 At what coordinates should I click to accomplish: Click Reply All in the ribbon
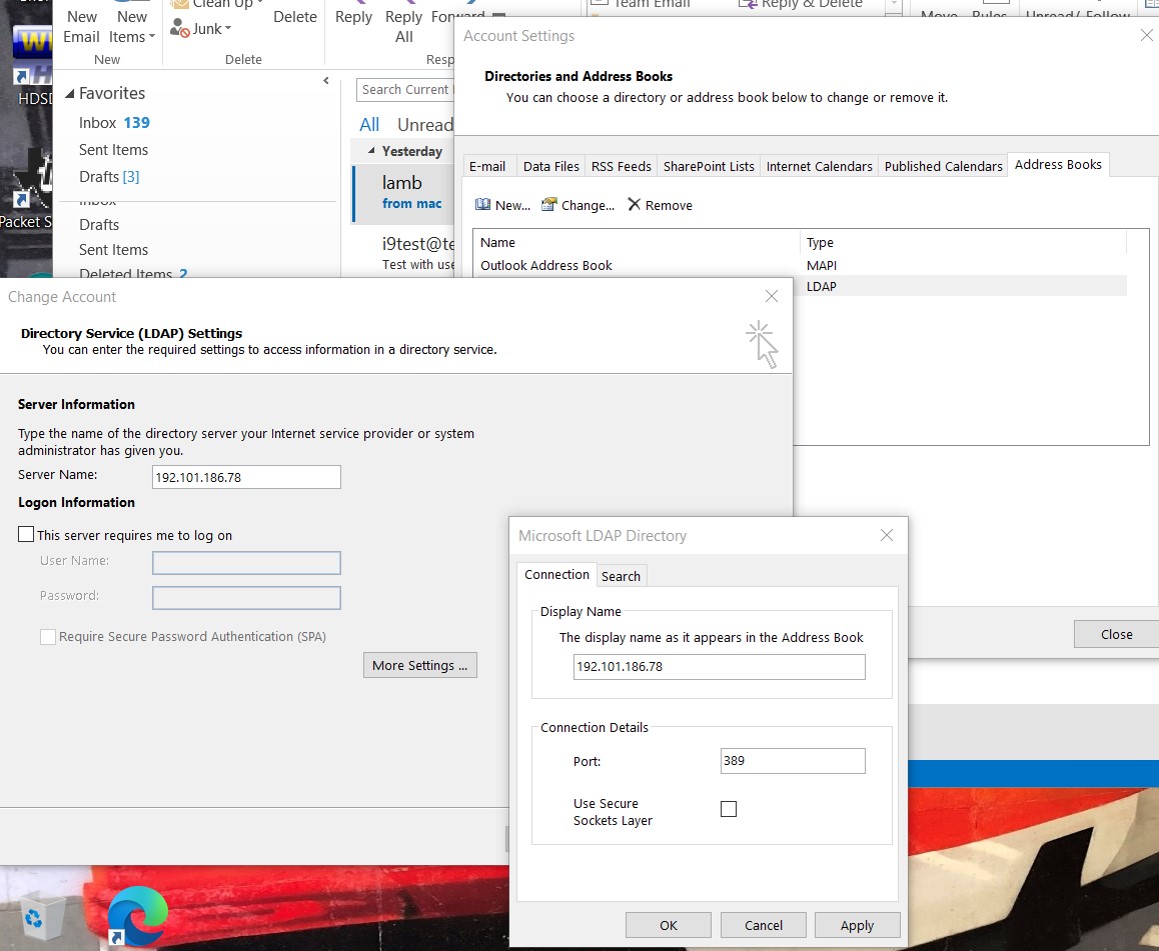pos(404,26)
